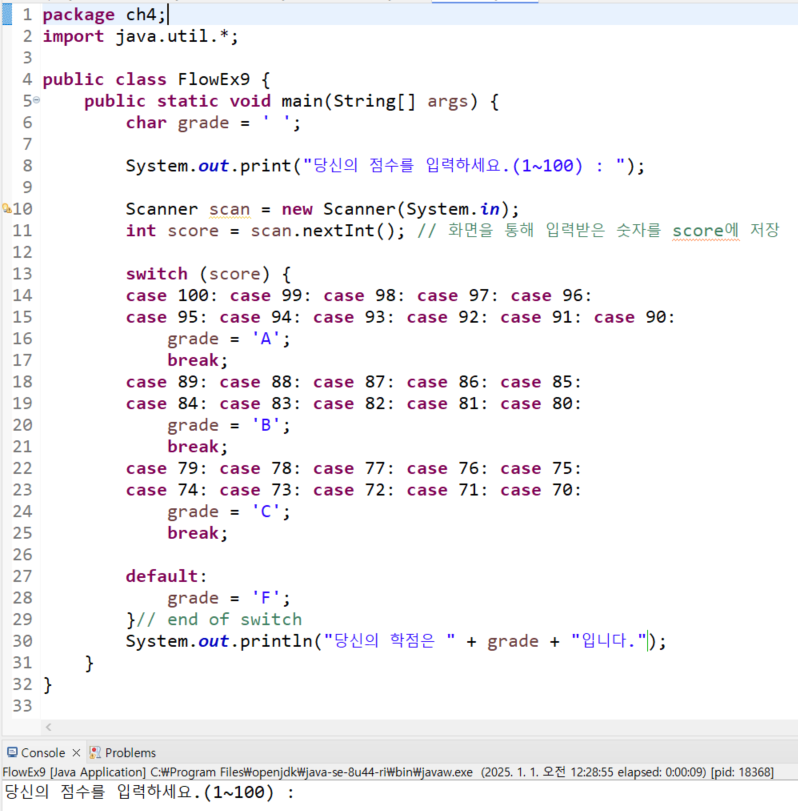This screenshot has height=811, width=798.
Task: Click the 'switch' keyword on line 13
Action: pos(157,274)
